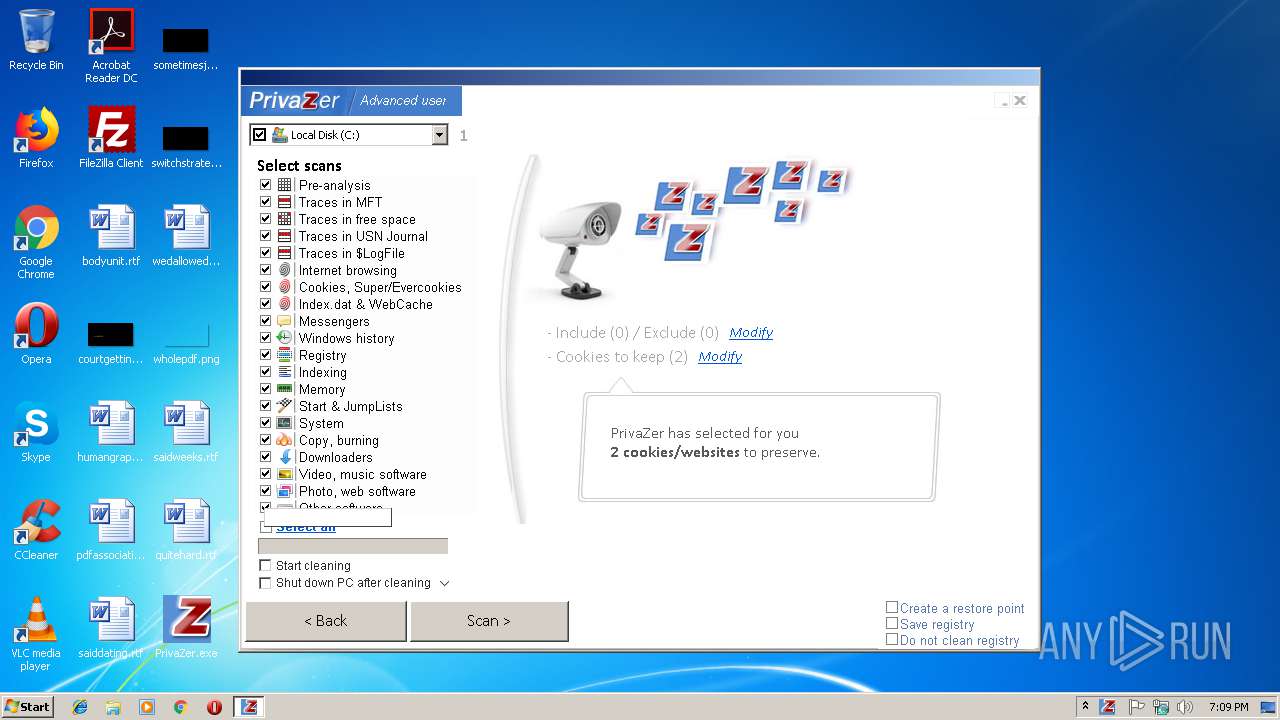
Task: Open Opera from the taskbar
Action: (x=214, y=707)
